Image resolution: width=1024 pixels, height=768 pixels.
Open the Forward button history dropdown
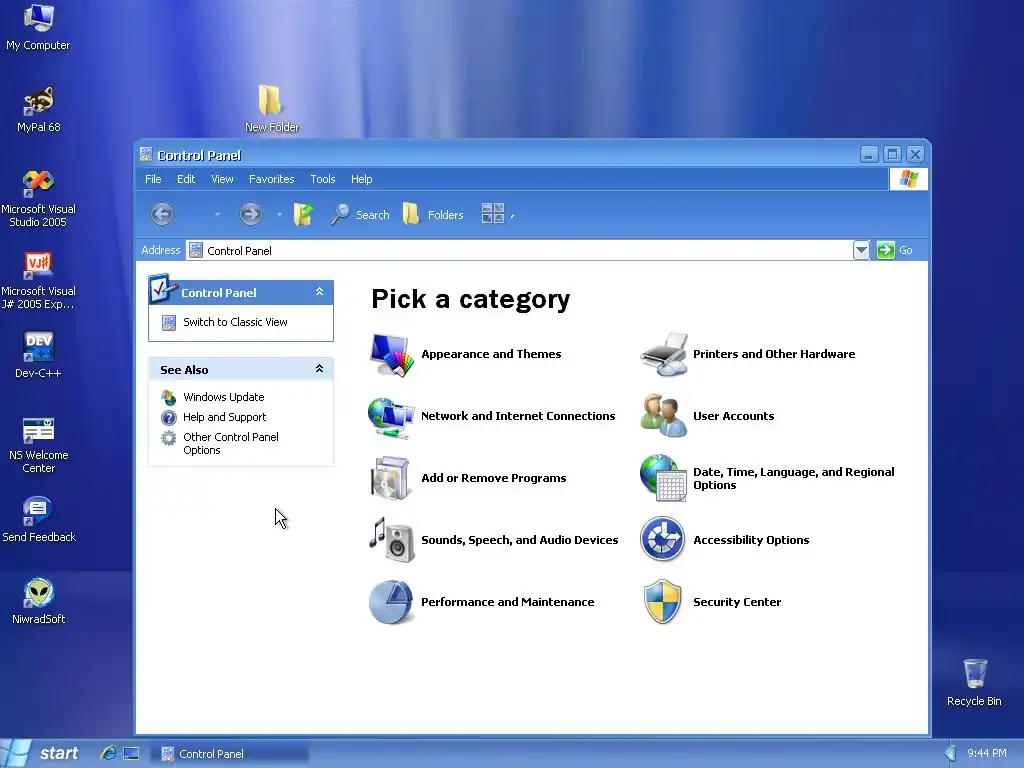tap(280, 214)
